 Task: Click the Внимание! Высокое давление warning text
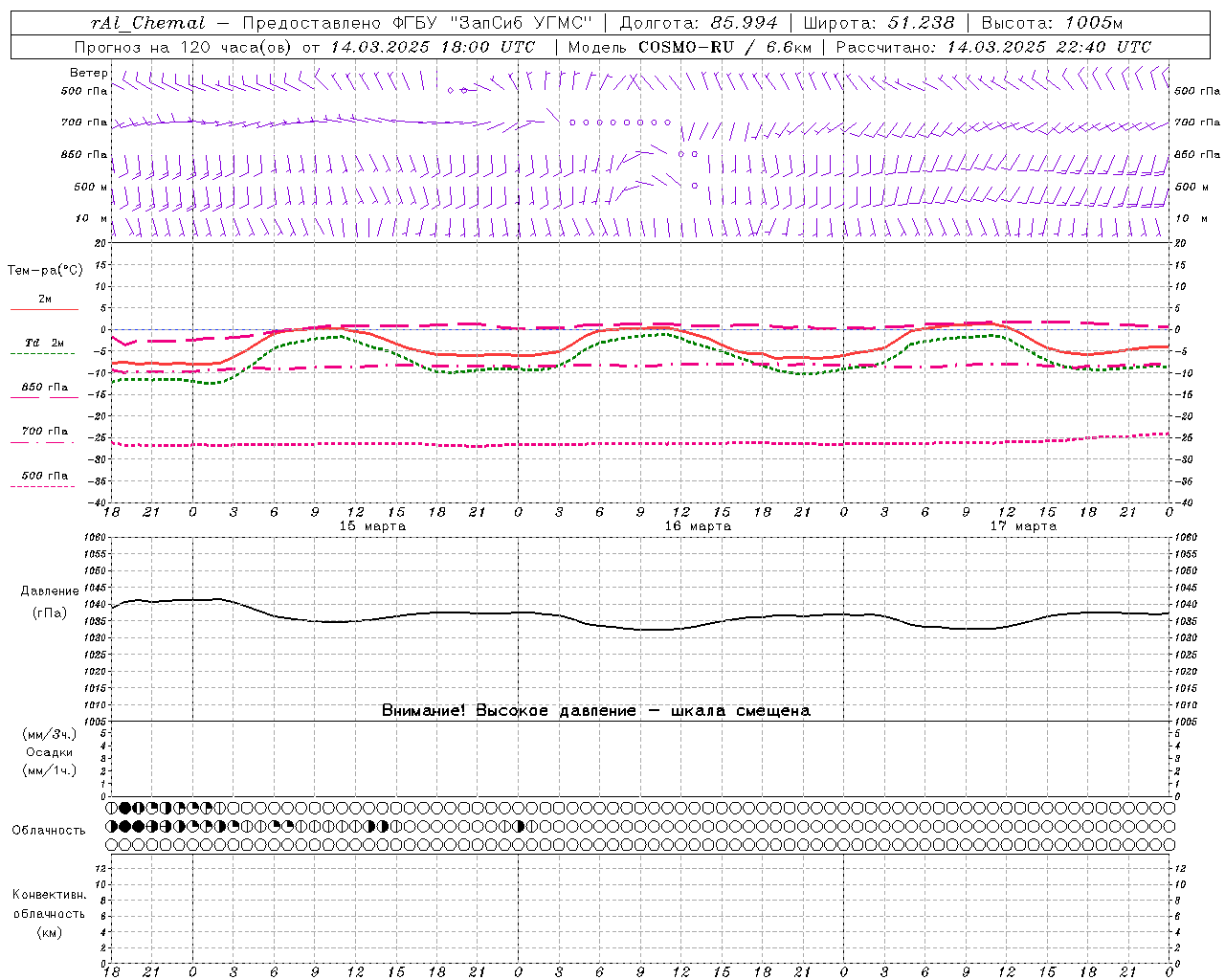596,710
